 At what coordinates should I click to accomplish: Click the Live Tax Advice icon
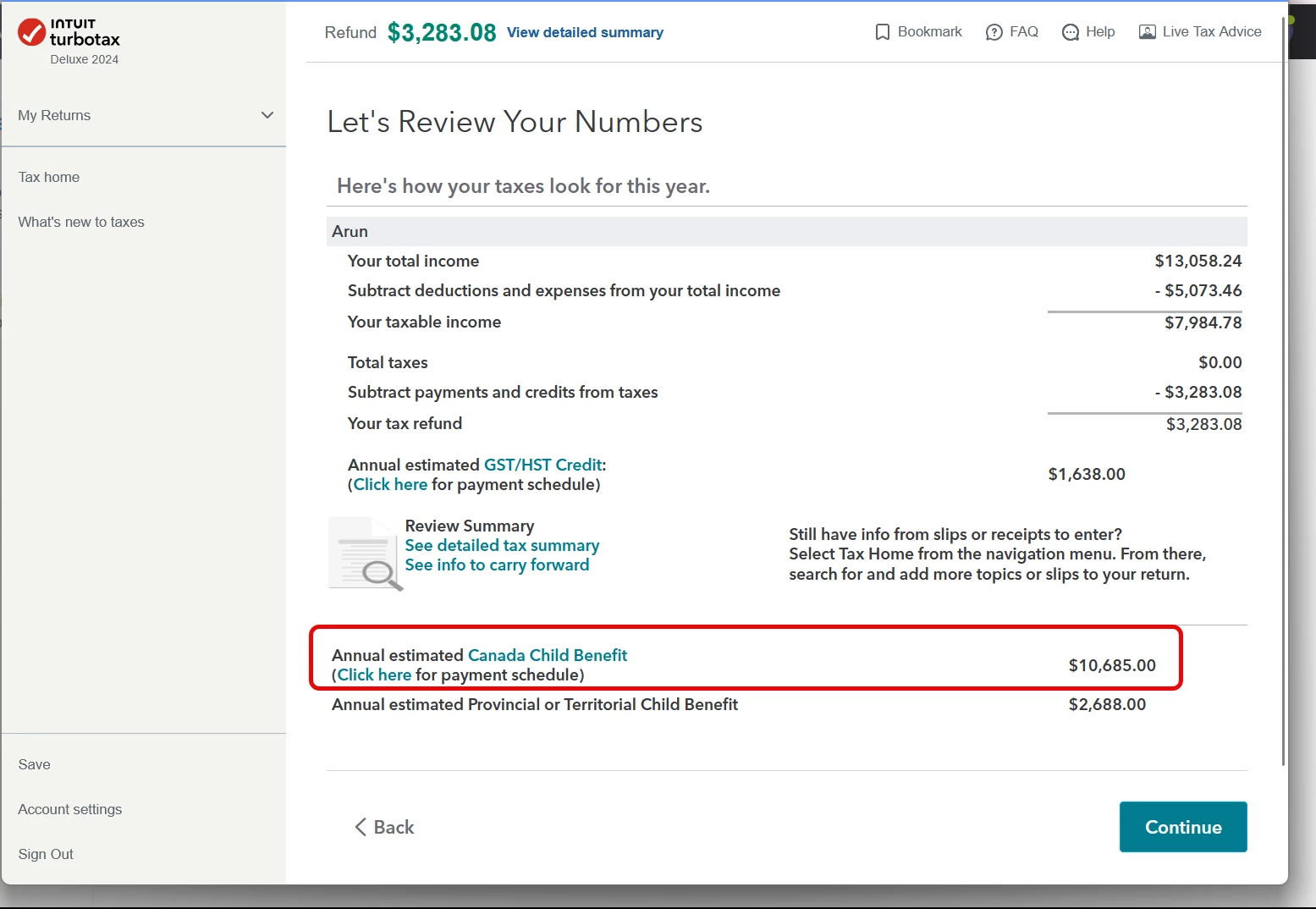click(x=1147, y=32)
